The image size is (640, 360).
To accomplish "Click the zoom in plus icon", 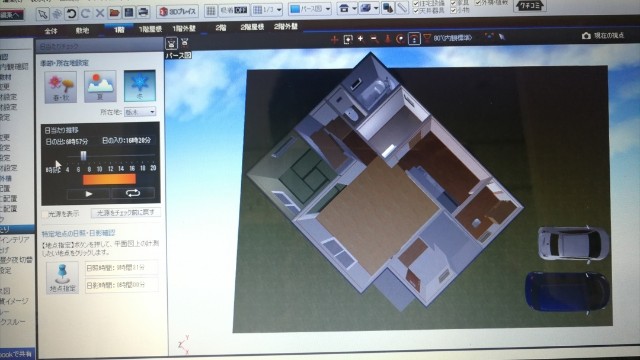I will pyautogui.click(x=360, y=39).
